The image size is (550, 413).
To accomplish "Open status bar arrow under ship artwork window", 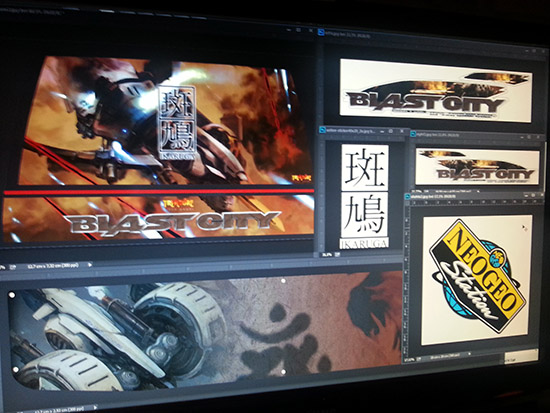I will (x=95, y=408).
